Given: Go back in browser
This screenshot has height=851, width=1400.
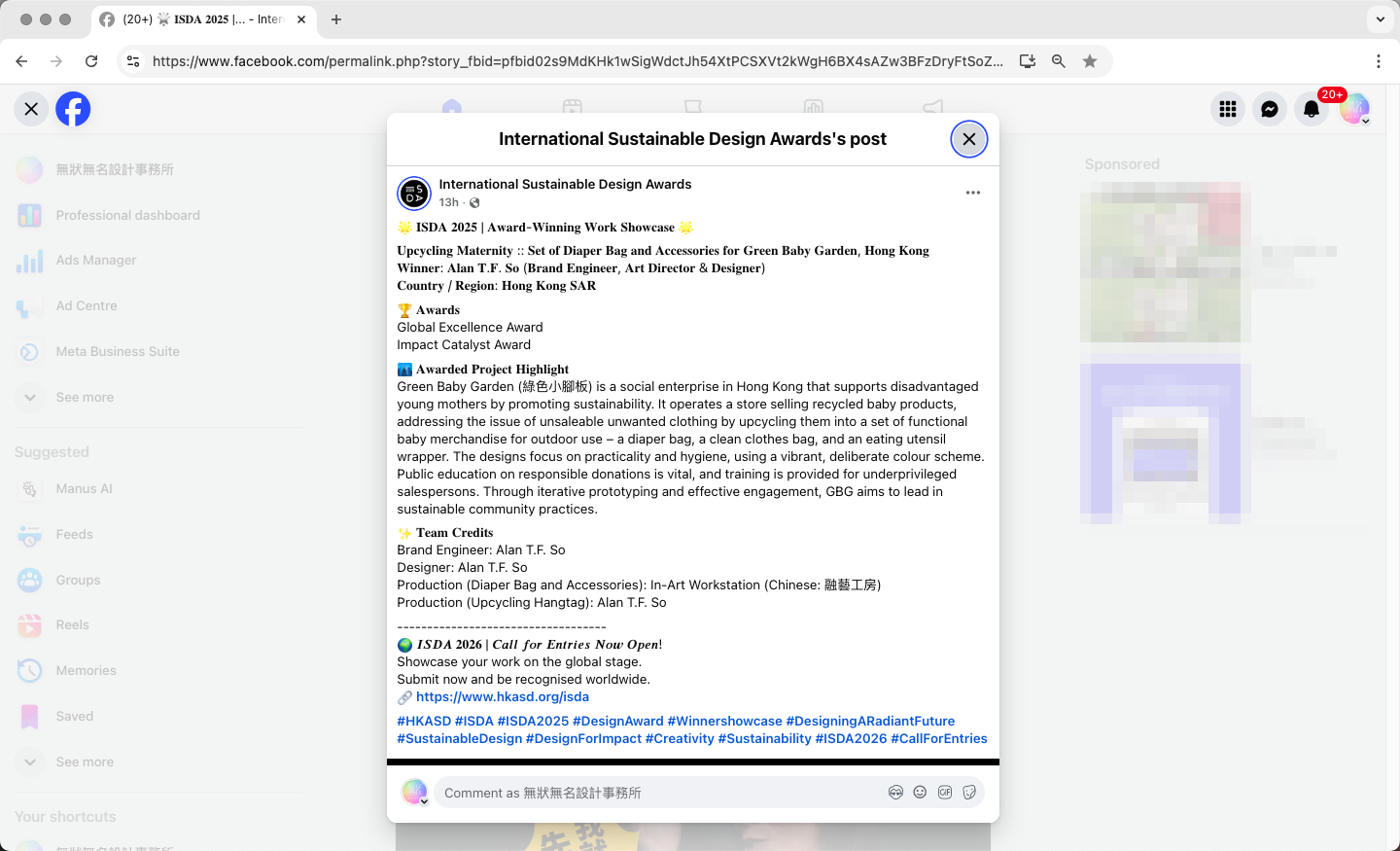Looking at the screenshot, I should point(21,61).
